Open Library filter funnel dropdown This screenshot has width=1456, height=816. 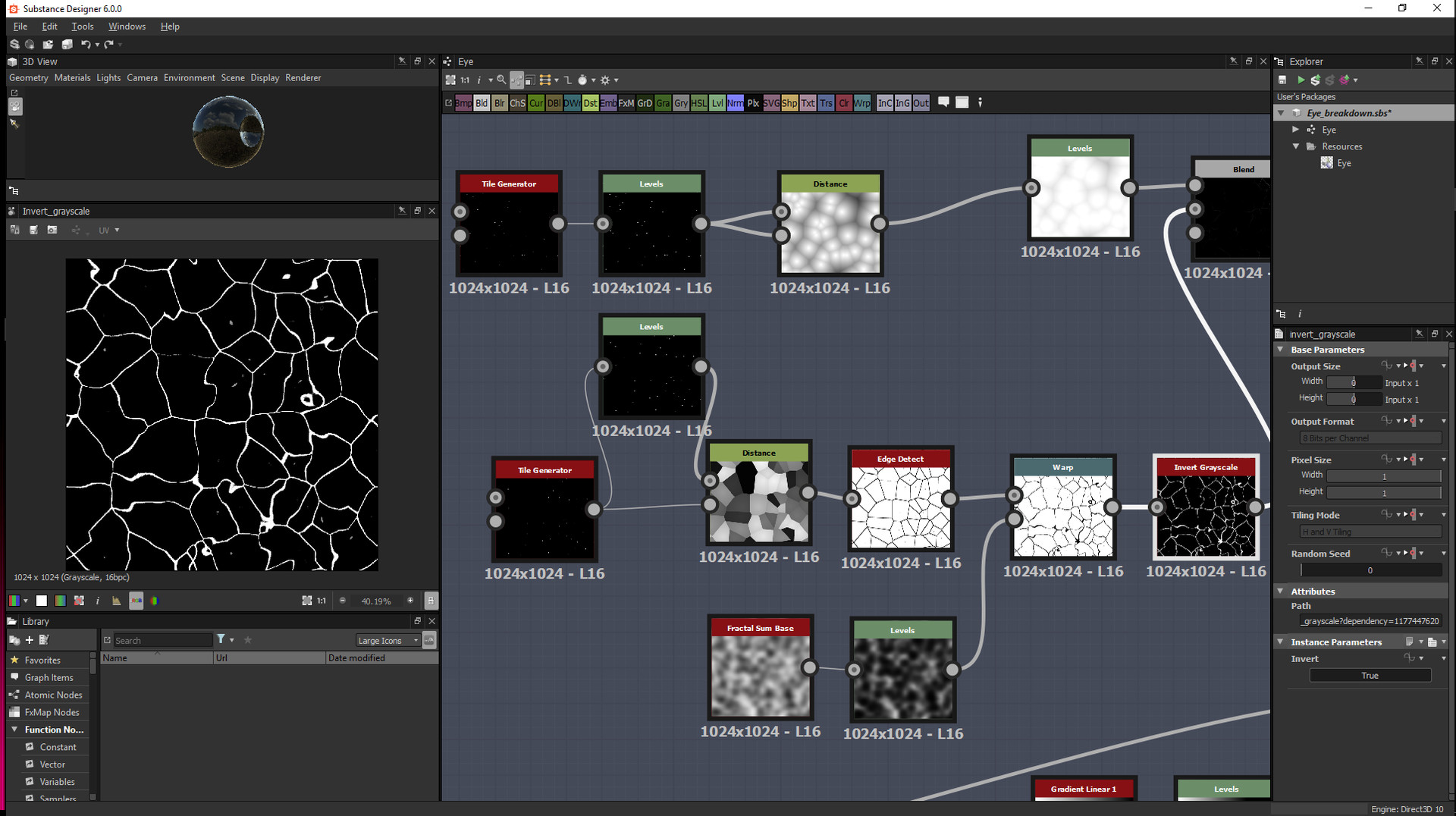tap(224, 640)
